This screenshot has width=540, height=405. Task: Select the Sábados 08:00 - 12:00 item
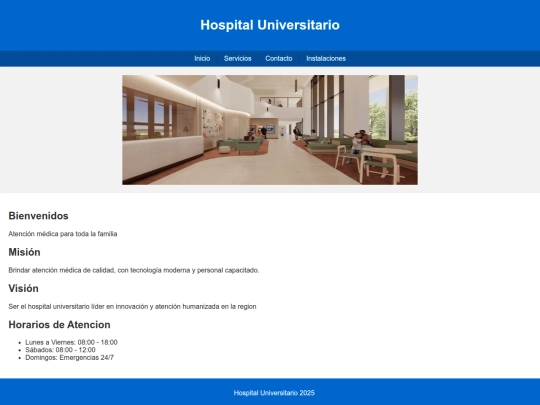point(60,350)
